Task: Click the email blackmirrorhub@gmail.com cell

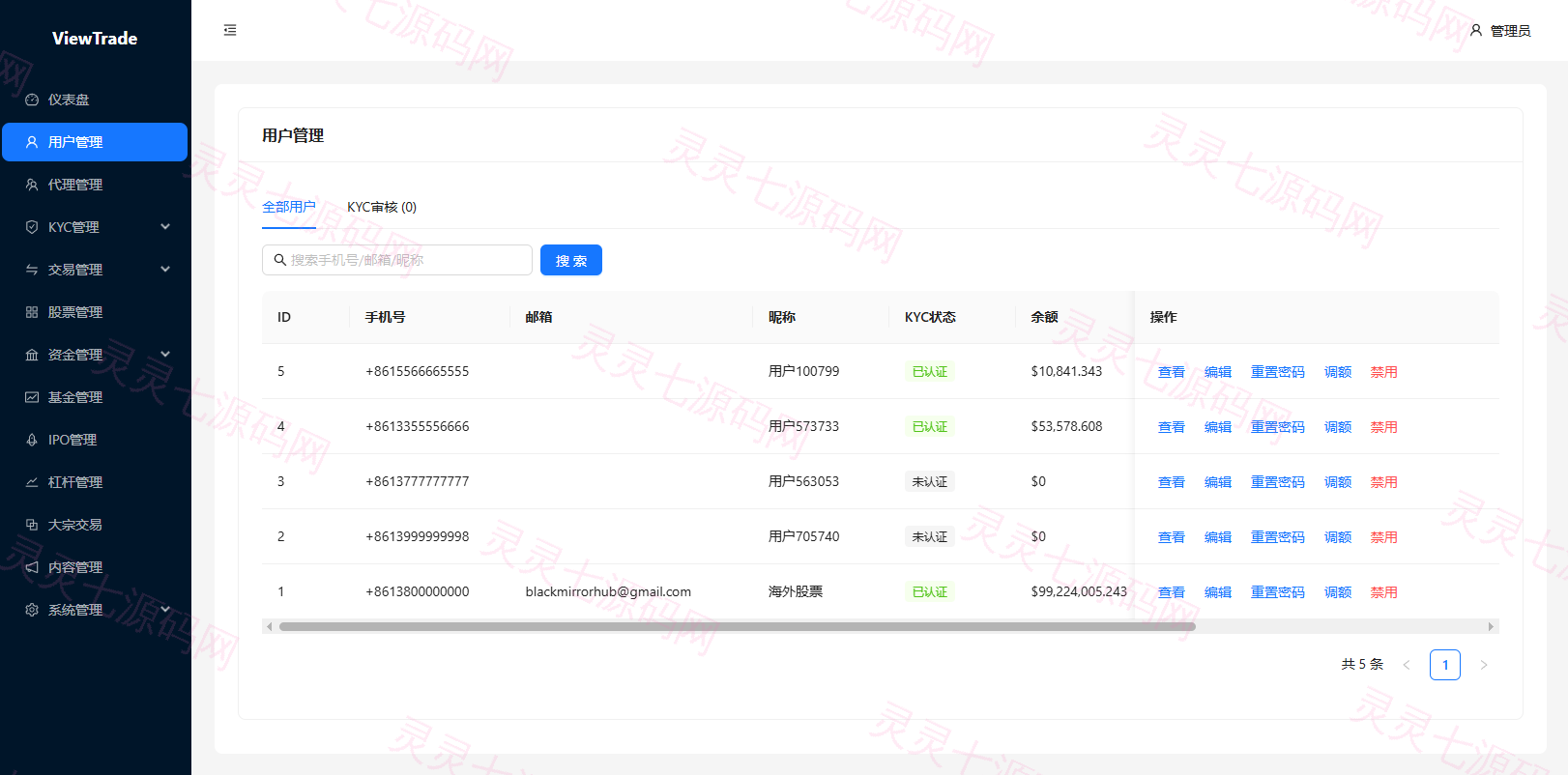Action: coord(608,591)
